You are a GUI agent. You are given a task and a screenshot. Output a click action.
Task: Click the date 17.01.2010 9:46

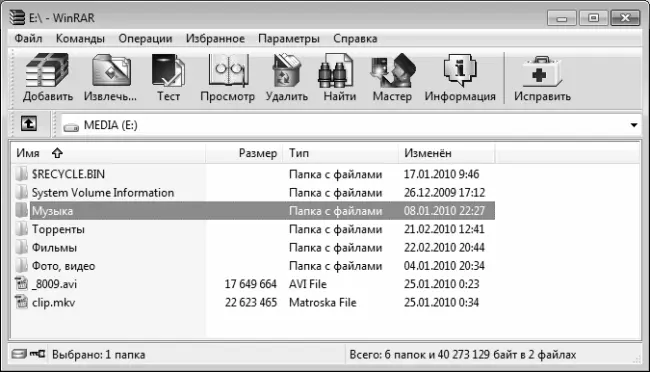click(x=441, y=174)
